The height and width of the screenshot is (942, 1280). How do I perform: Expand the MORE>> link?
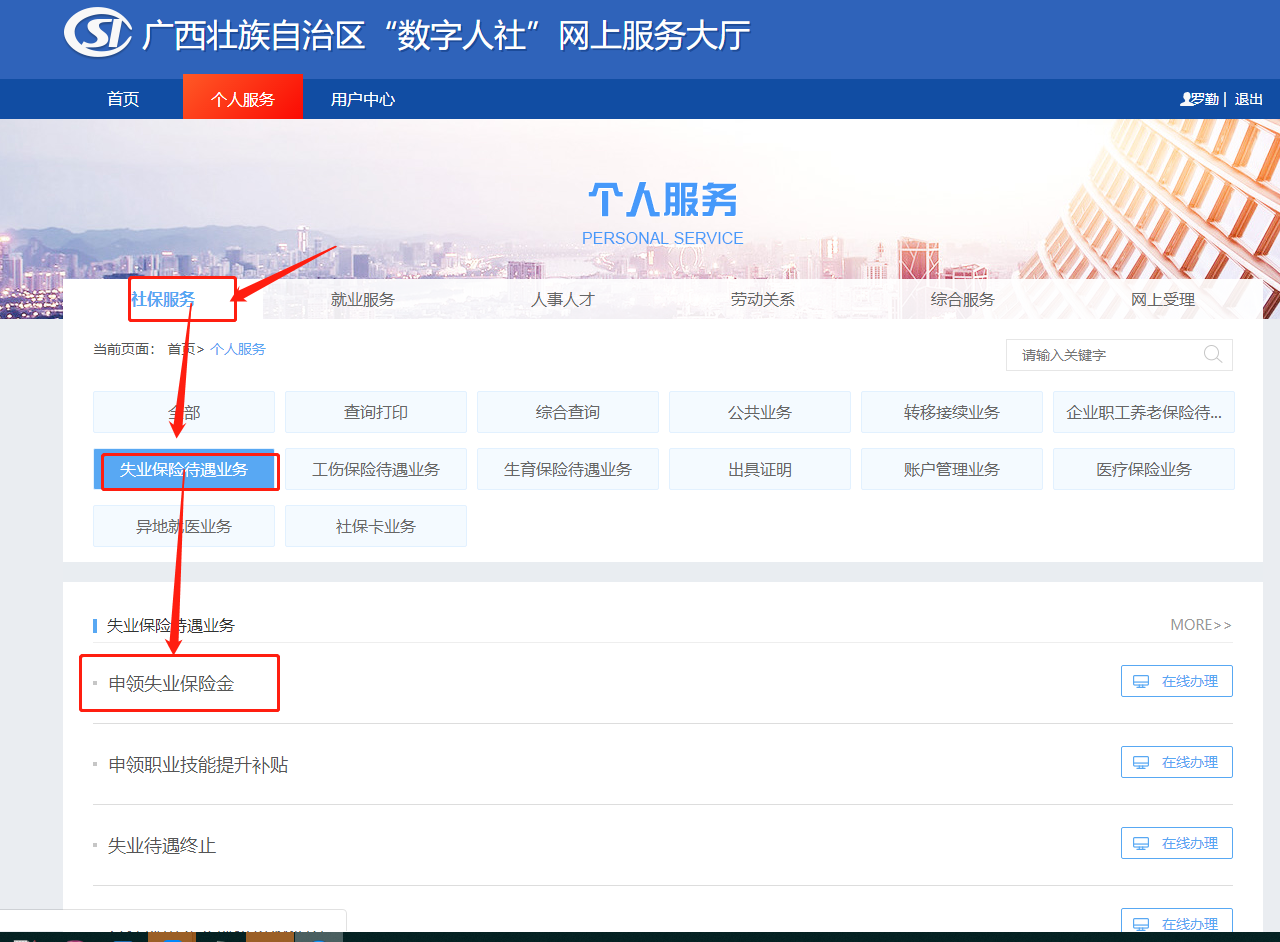[x=1201, y=625]
